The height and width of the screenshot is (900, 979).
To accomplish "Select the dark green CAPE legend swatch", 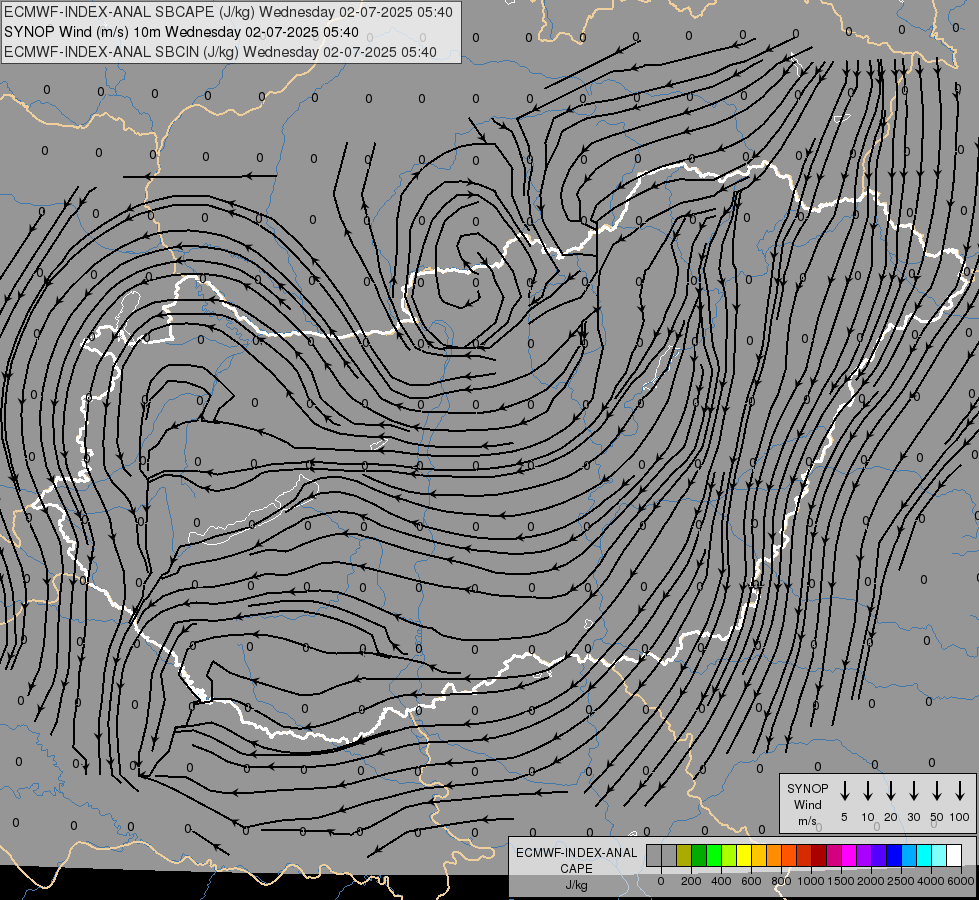I will click(699, 855).
